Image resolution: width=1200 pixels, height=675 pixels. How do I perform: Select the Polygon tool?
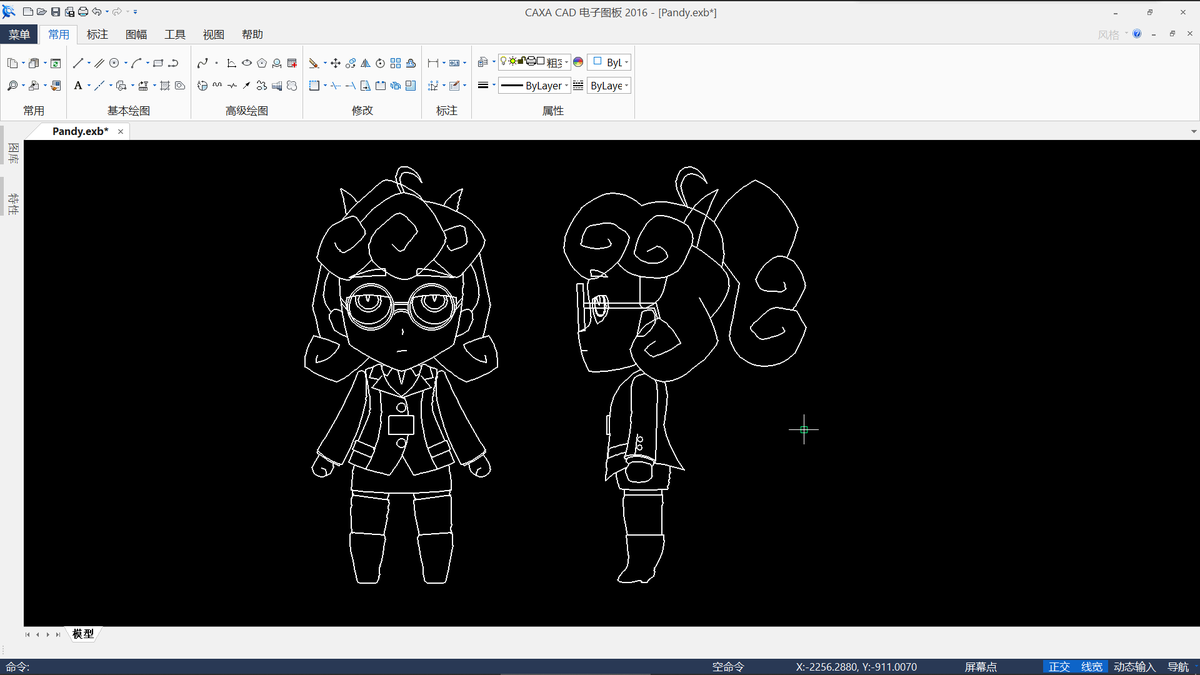pos(261,63)
